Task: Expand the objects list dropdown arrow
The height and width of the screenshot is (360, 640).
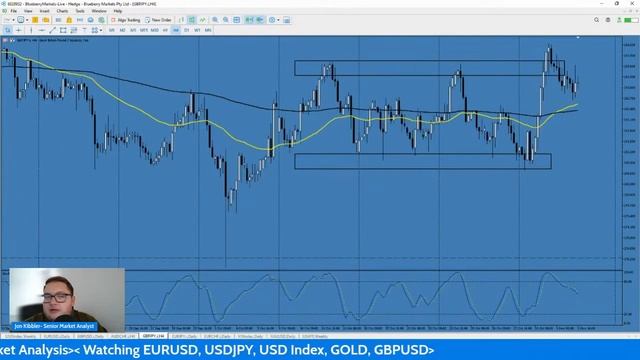Action: 101,30
